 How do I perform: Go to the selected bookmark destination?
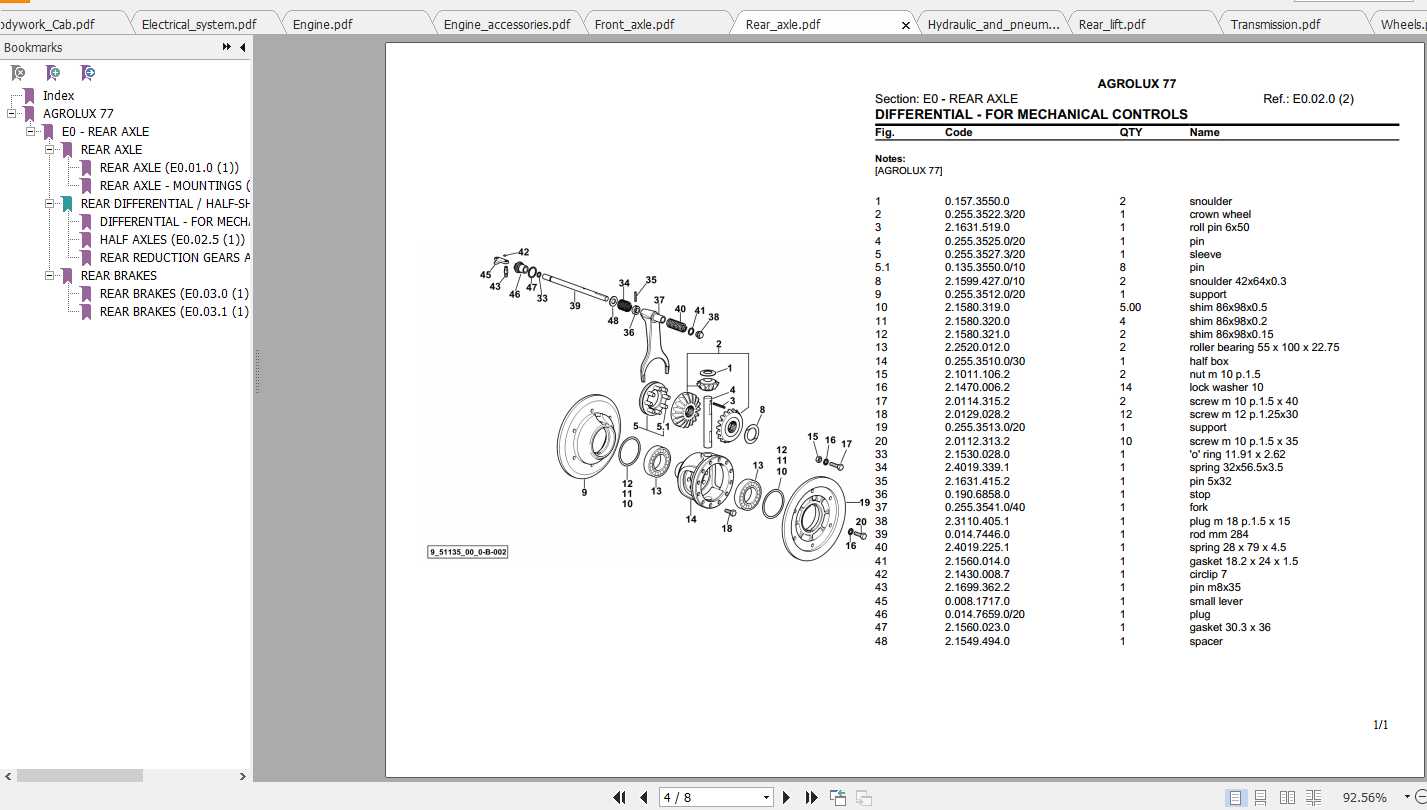pyautogui.click(x=88, y=72)
